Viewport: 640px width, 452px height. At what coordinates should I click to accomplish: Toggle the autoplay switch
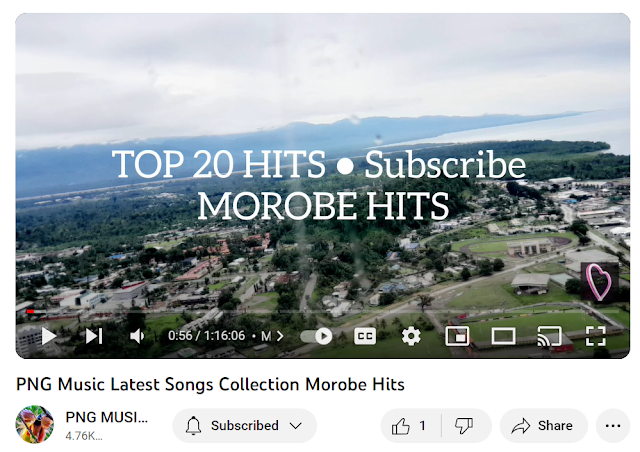pyautogui.click(x=316, y=336)
